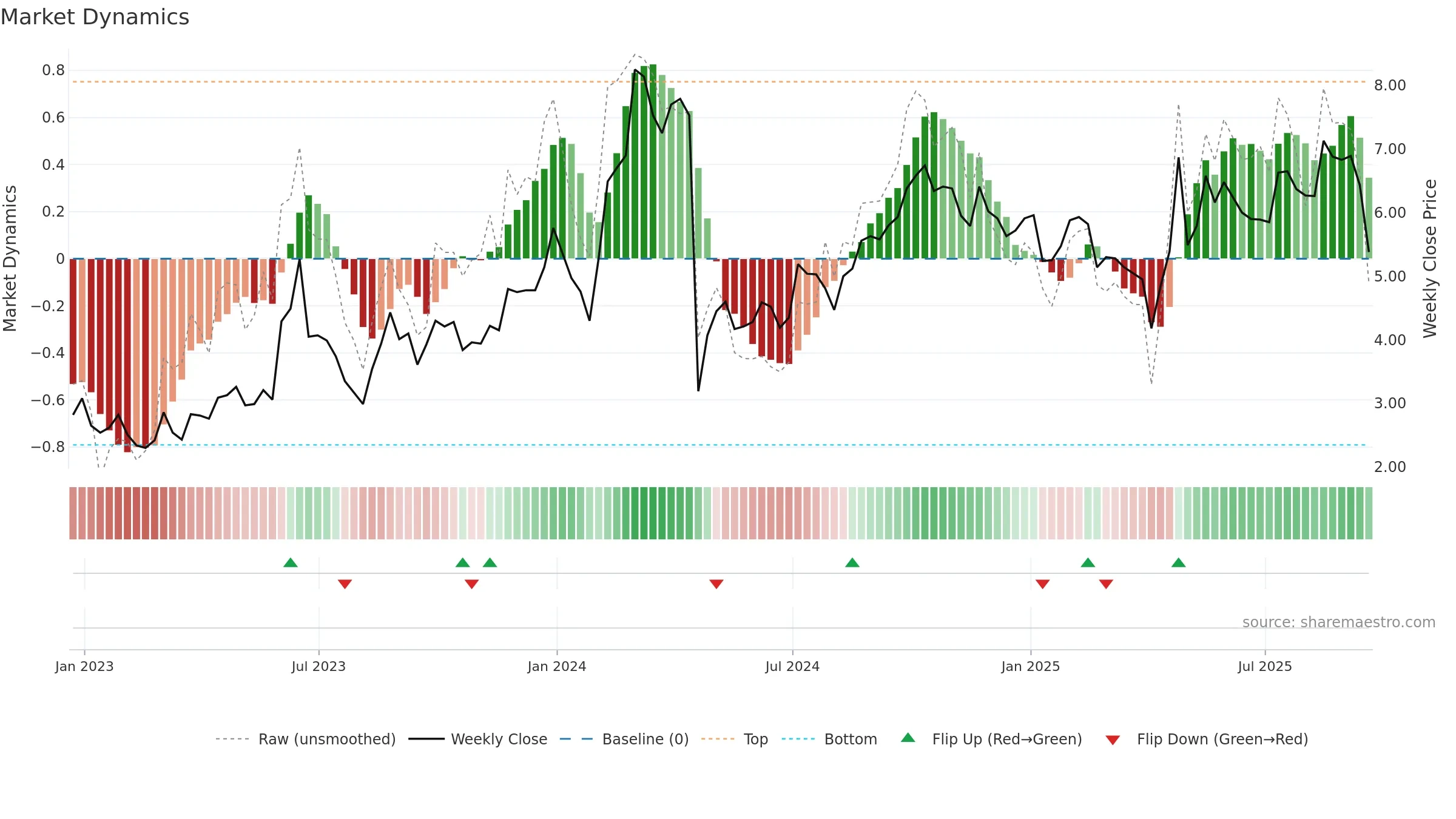Click the last green Flip Up marker before Jul 2025
Screen dimensions: 1456x819
pos(1179,562)
